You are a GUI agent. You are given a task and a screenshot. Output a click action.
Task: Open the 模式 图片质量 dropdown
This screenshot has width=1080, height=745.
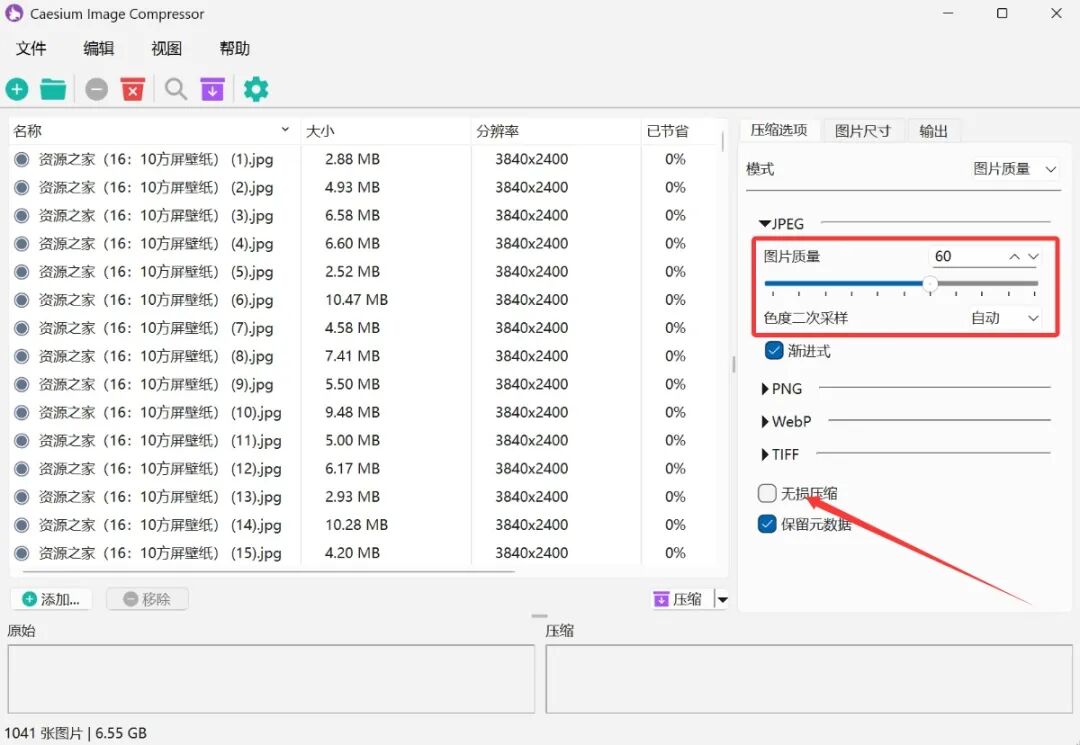[1014, 170]
